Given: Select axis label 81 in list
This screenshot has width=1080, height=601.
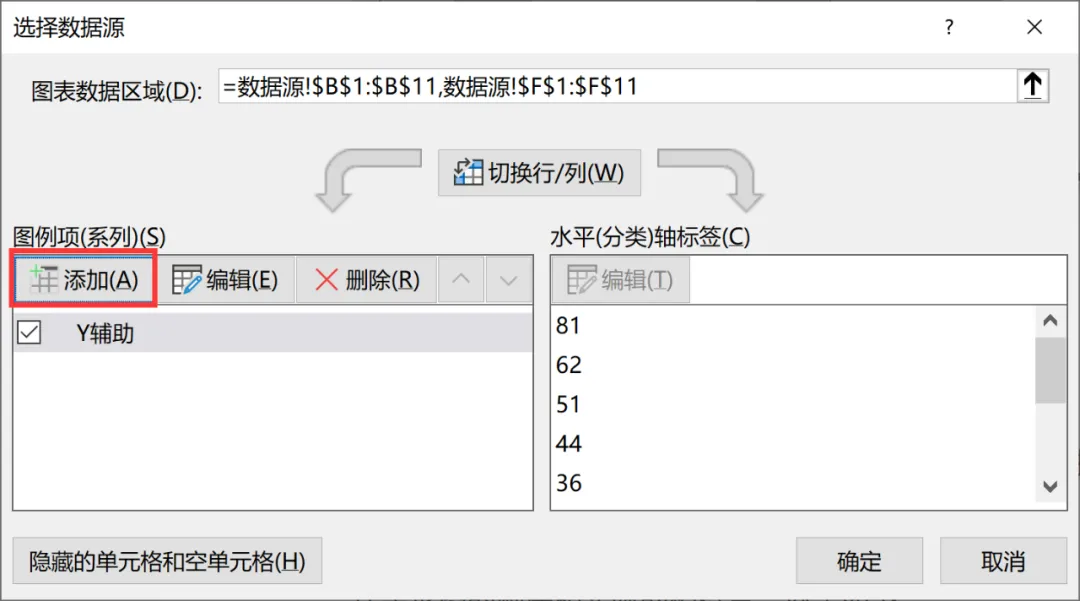Looking at the screenshot, I should (569, 326).
